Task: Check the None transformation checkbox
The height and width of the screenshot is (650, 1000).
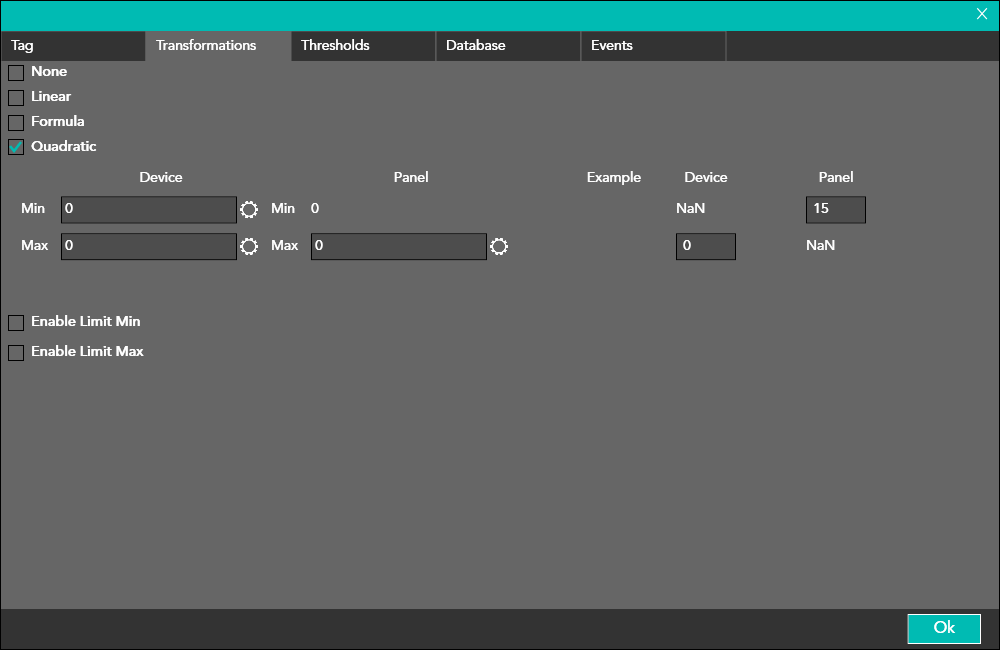Action: click(x=16, y=72)
